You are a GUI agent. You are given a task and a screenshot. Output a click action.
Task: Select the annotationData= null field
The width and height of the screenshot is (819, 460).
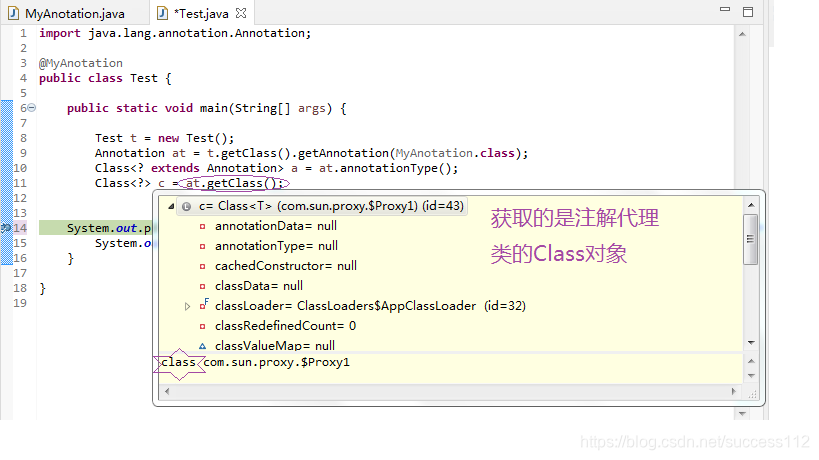(x=276, y=226)
